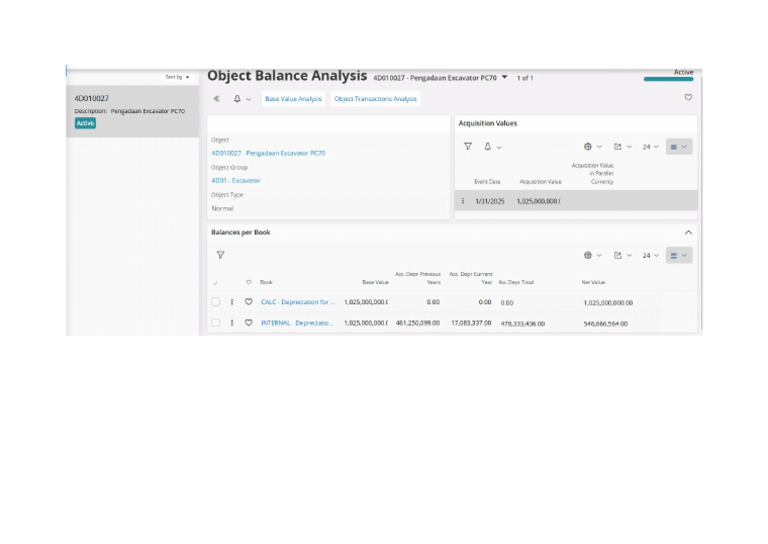
Task: Open column settings gear in Acquisition Values
Action: point(588,146)
